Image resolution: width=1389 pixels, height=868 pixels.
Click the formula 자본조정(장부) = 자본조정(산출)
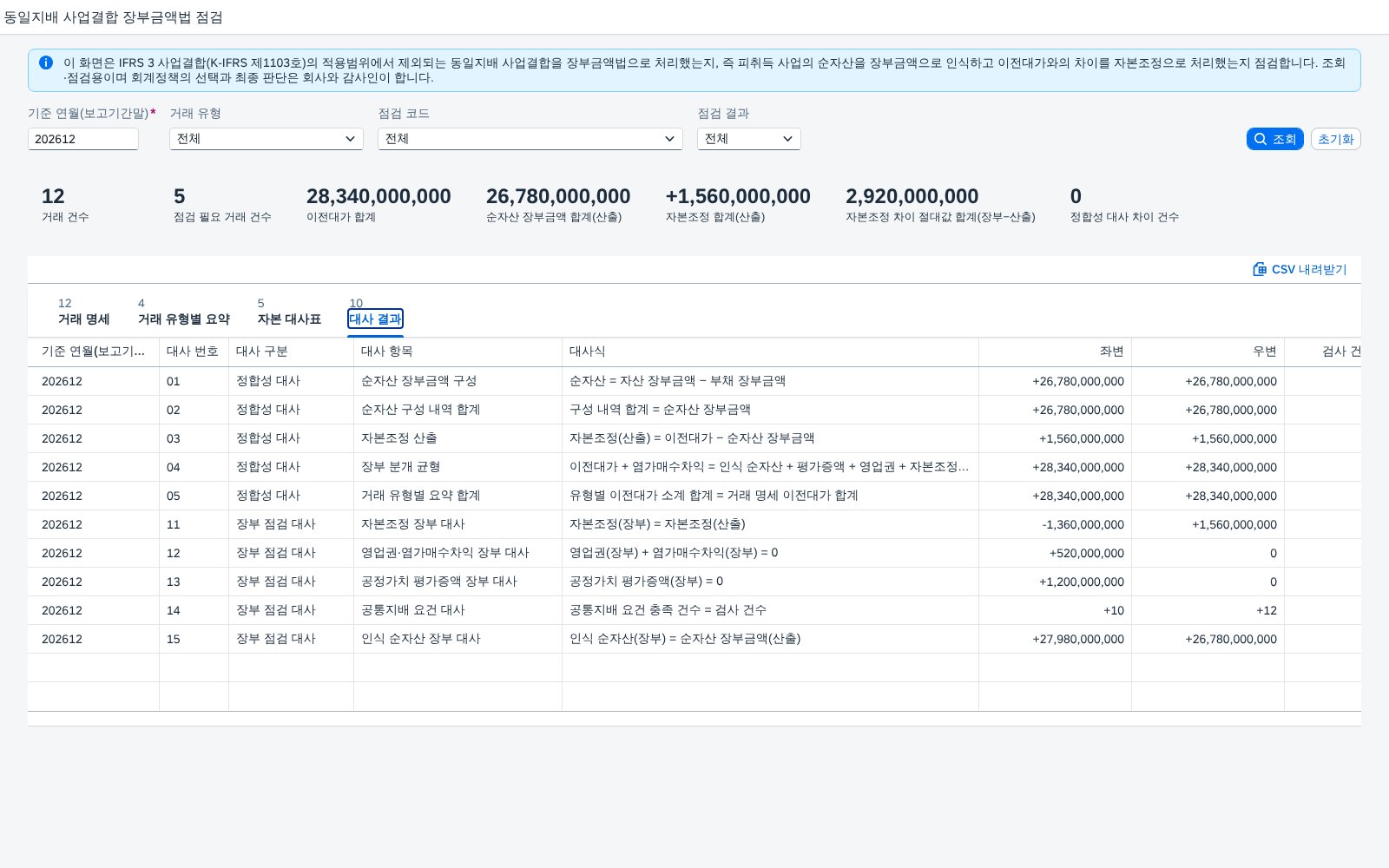(657, 524)
